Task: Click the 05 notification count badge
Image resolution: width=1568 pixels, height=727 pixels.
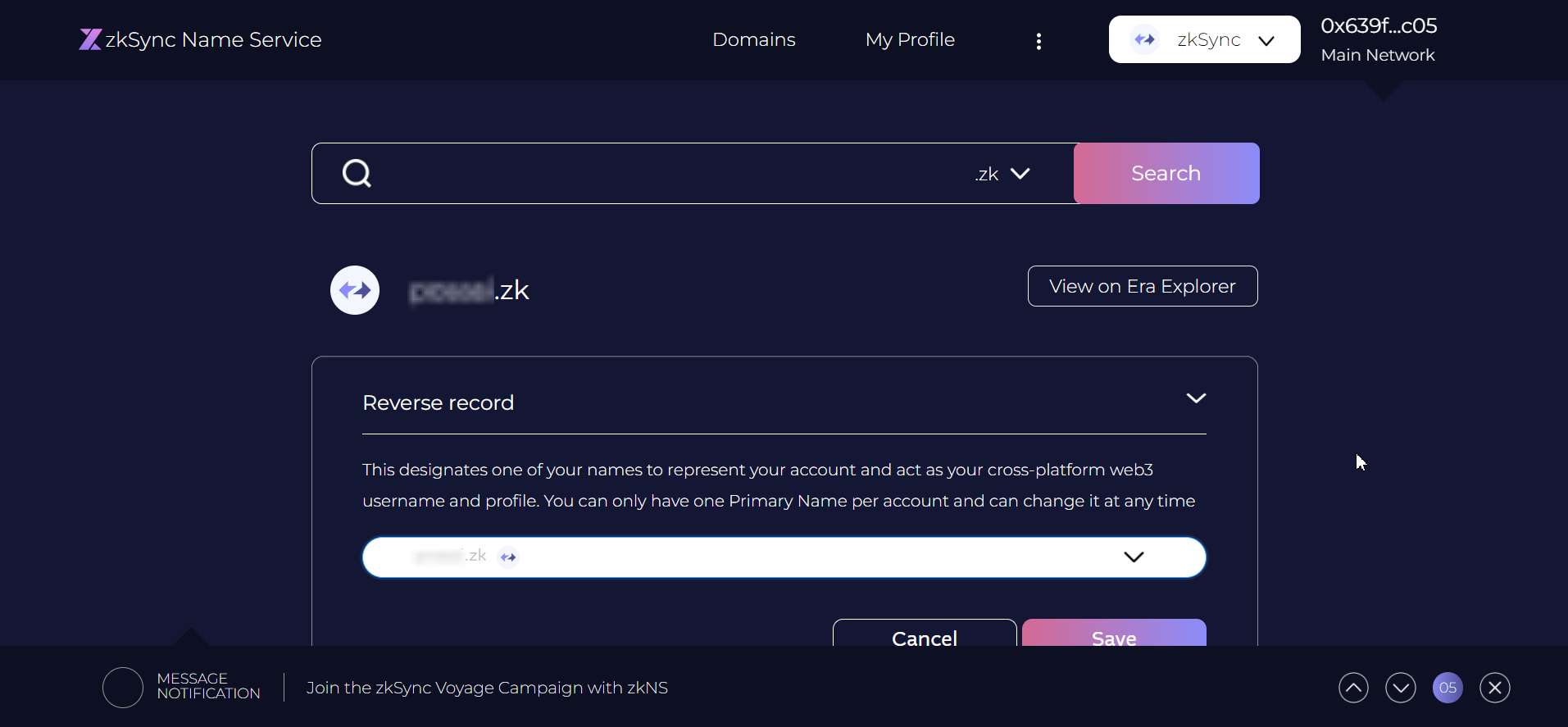Action: click(x=1448, y=688)
